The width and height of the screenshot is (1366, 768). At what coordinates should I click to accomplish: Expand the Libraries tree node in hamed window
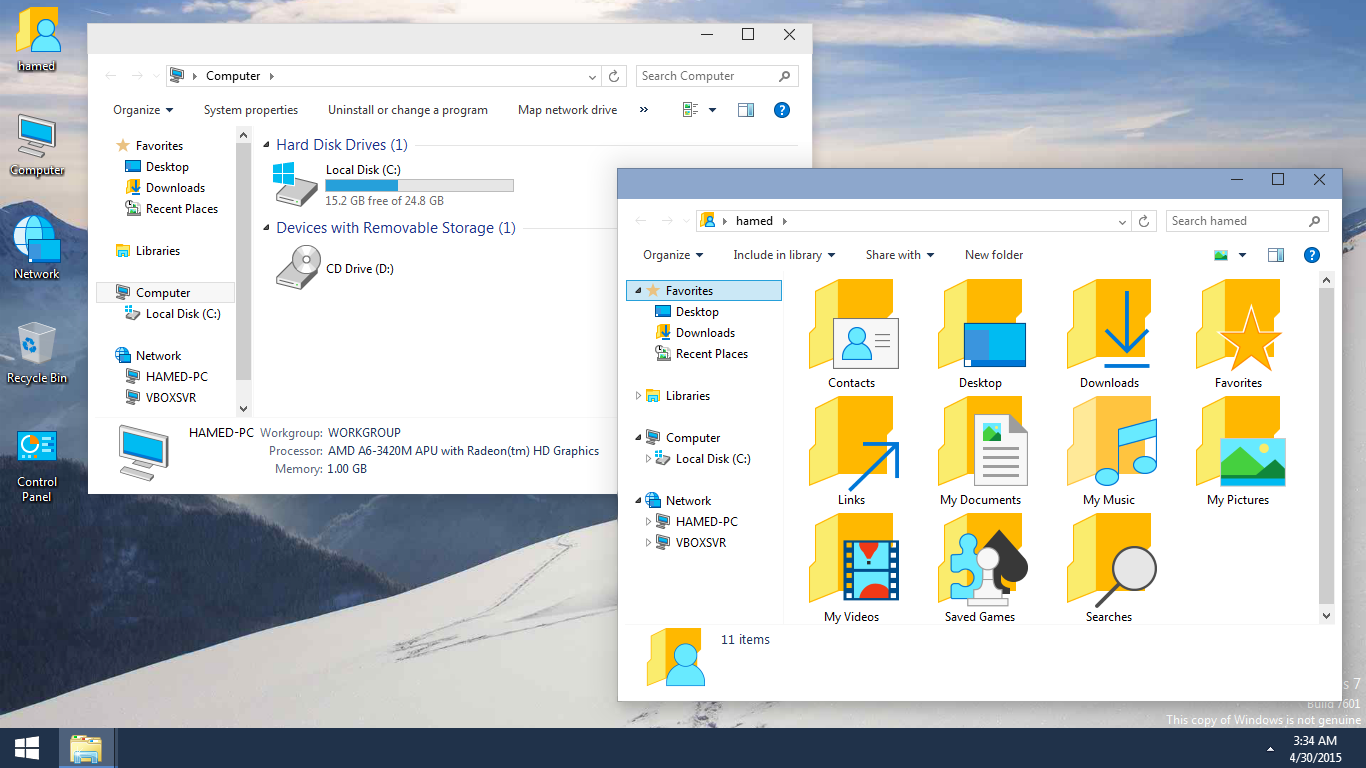point(638,396)
